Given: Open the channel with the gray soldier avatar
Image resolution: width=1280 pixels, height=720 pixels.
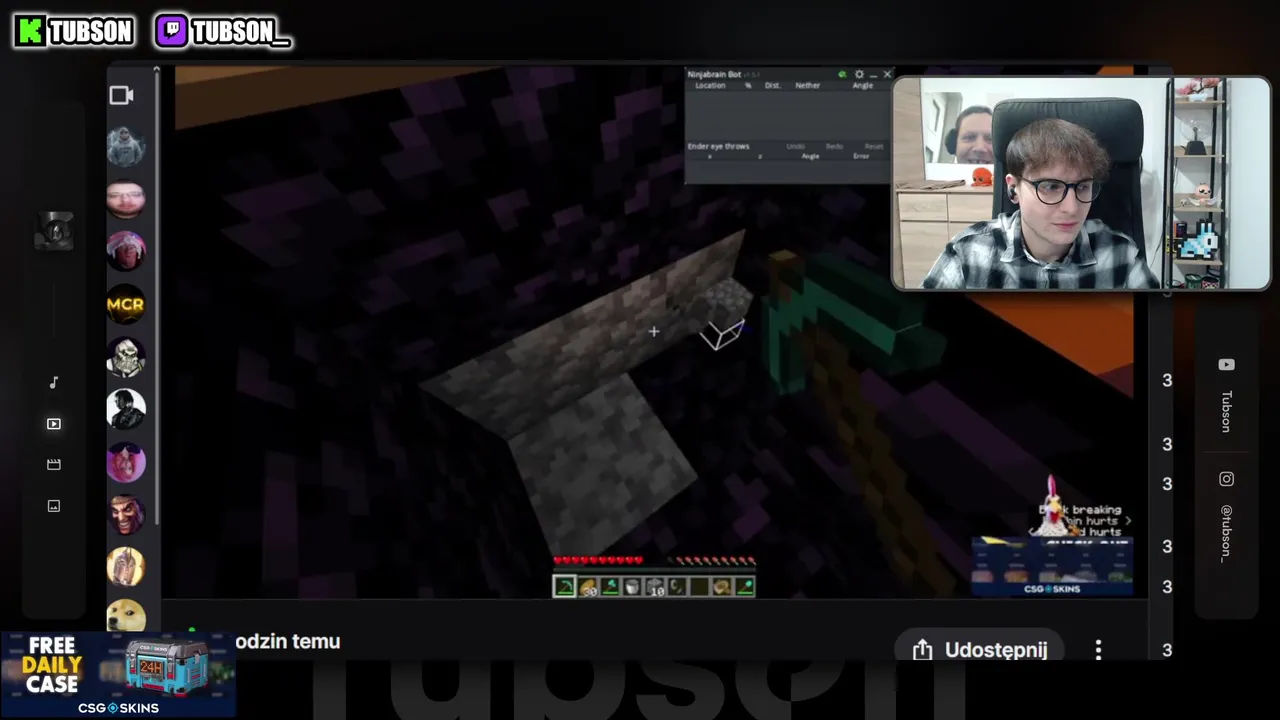Looking at the screenshot, I should (x=126, y=147).
